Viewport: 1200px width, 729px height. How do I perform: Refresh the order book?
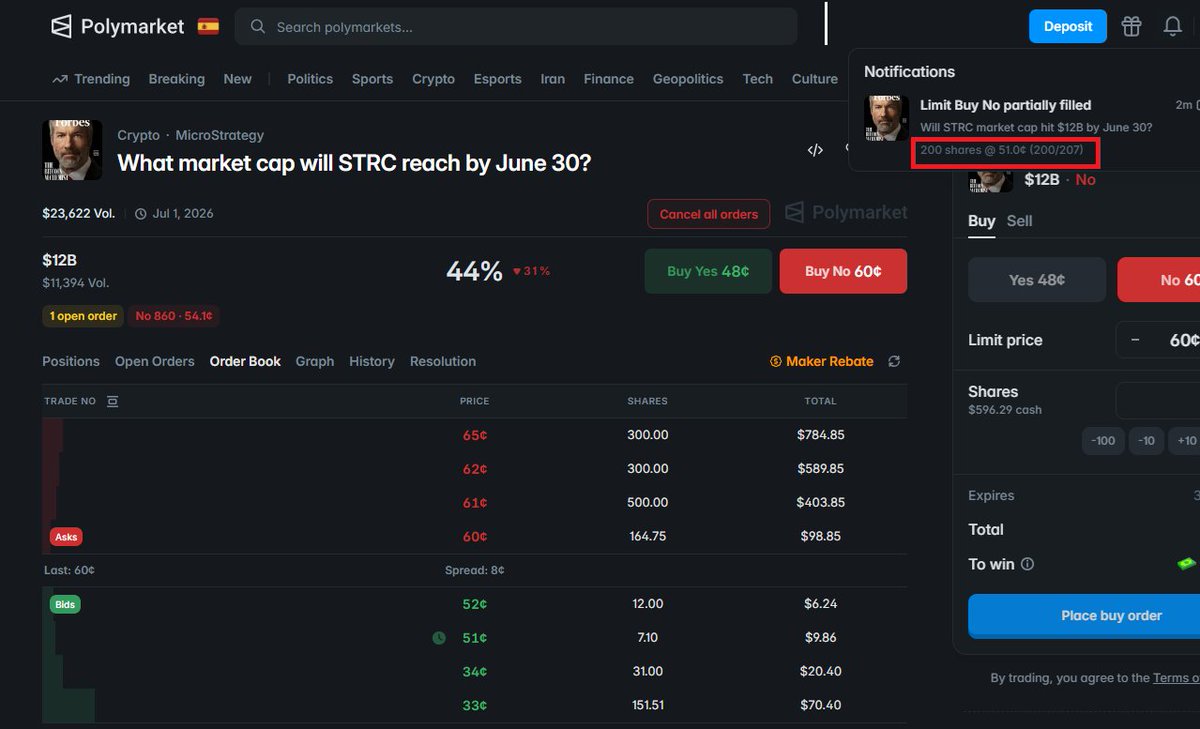[x=894, y=361]
